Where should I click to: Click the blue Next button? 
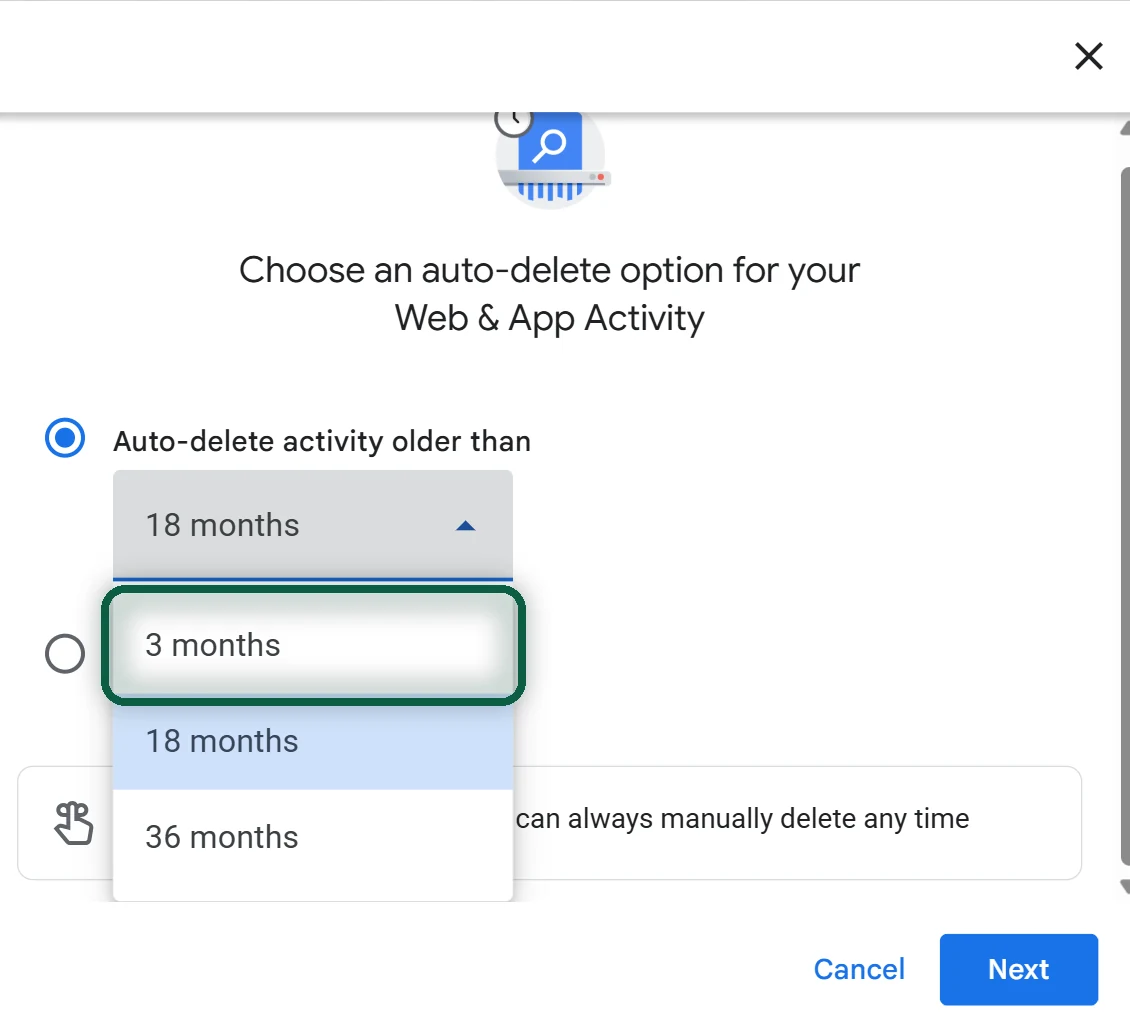1018,969
